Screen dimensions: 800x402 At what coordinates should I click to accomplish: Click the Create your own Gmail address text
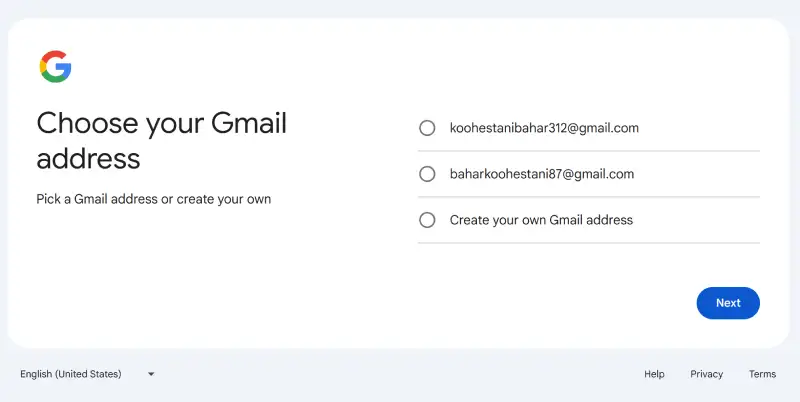pos(541,220)
